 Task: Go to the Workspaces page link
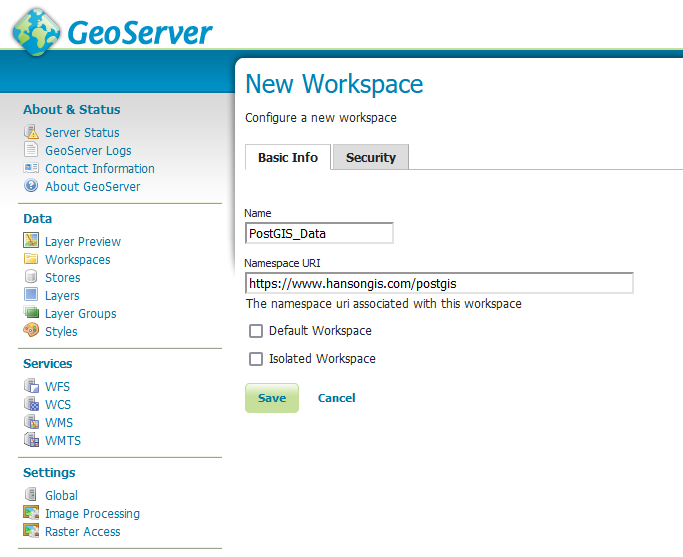[x=78, y=260]
